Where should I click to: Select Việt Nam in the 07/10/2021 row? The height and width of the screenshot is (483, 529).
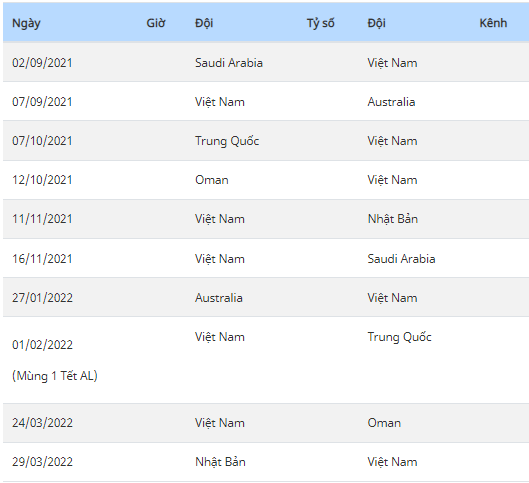tap(392, 141)
